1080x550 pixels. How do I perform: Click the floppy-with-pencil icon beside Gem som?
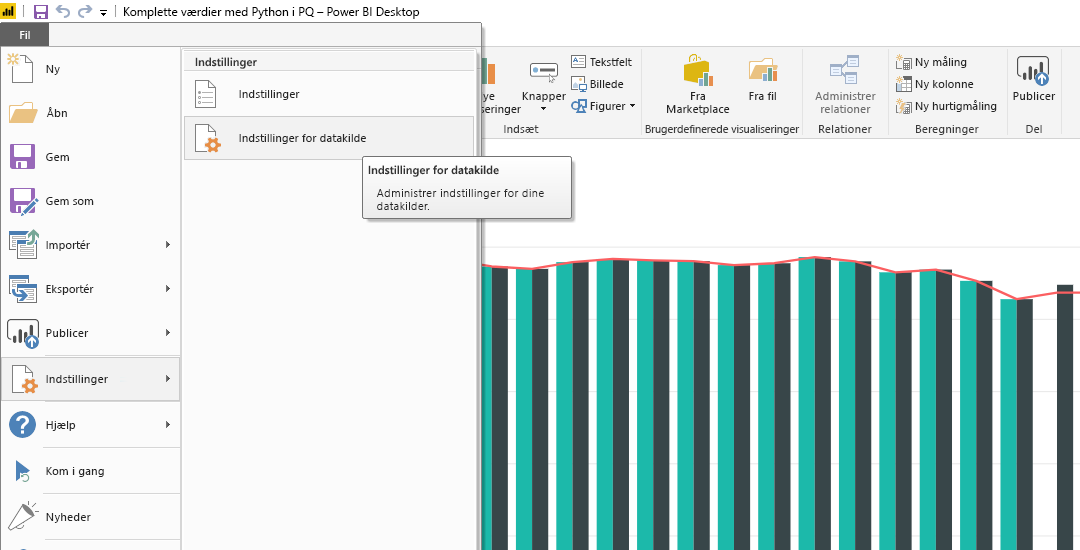(23, 201)
